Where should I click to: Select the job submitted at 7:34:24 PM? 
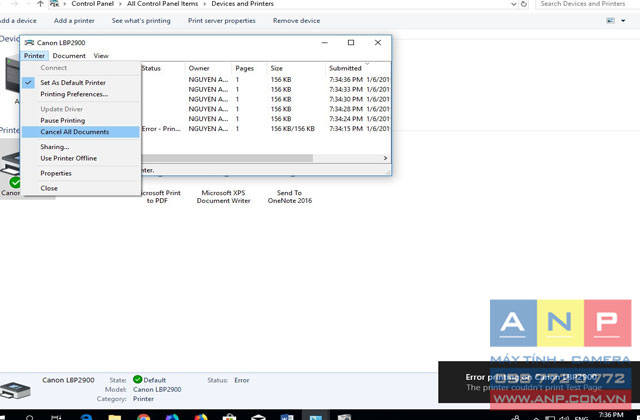(x=266, y=119)
